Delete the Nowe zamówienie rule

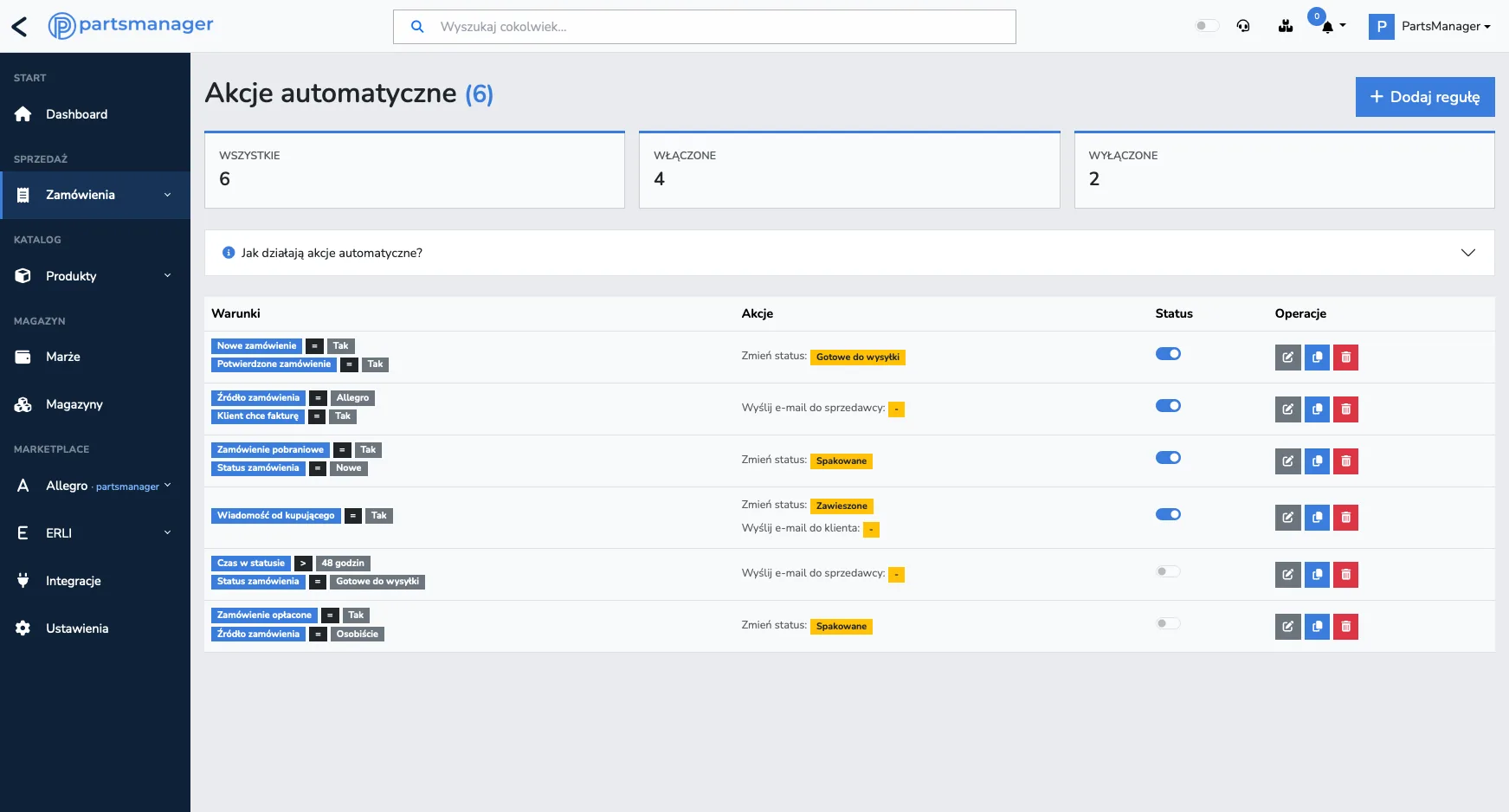coord(1345,357)
